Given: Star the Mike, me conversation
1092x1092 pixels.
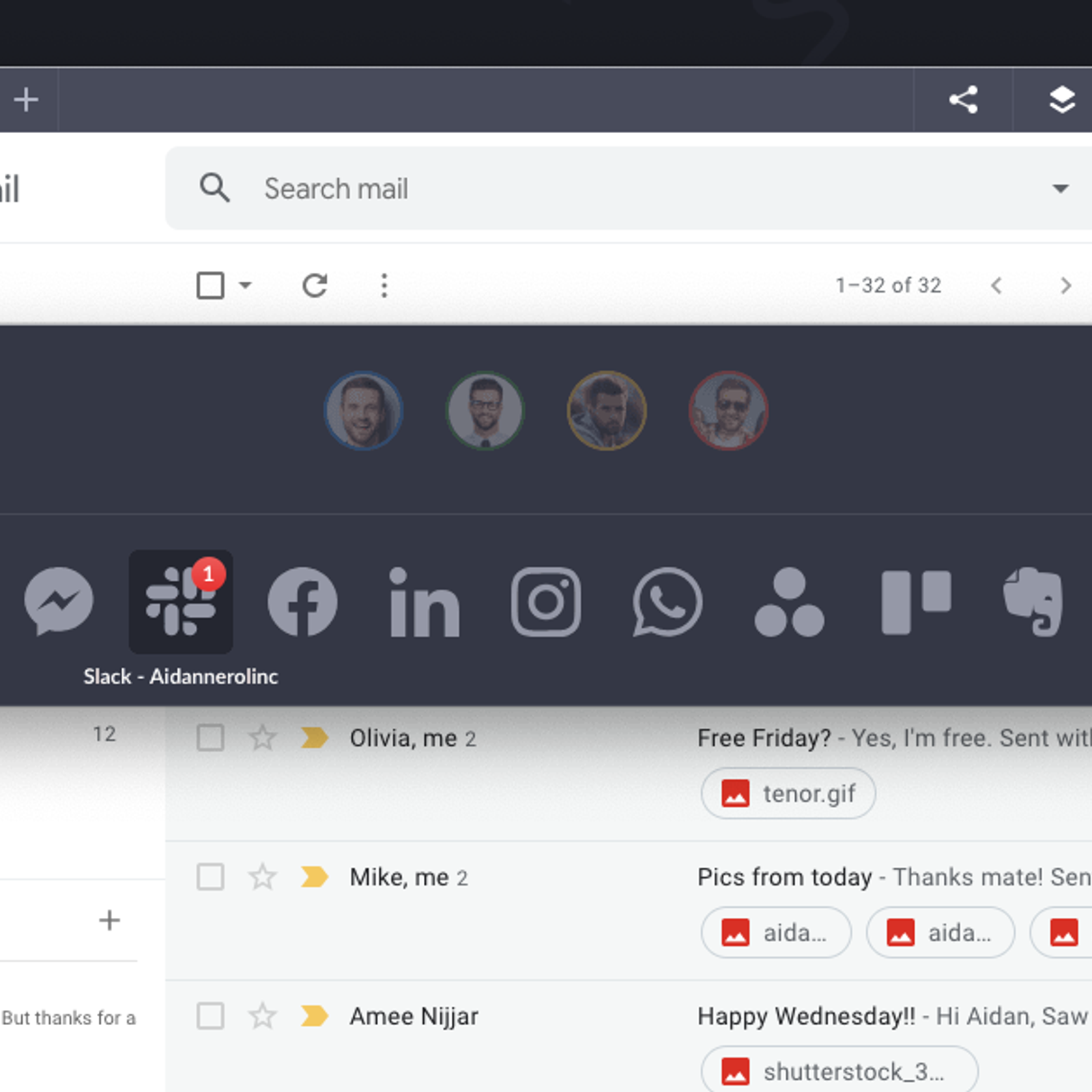Looking at the screenshot, I should coord(262,877).
